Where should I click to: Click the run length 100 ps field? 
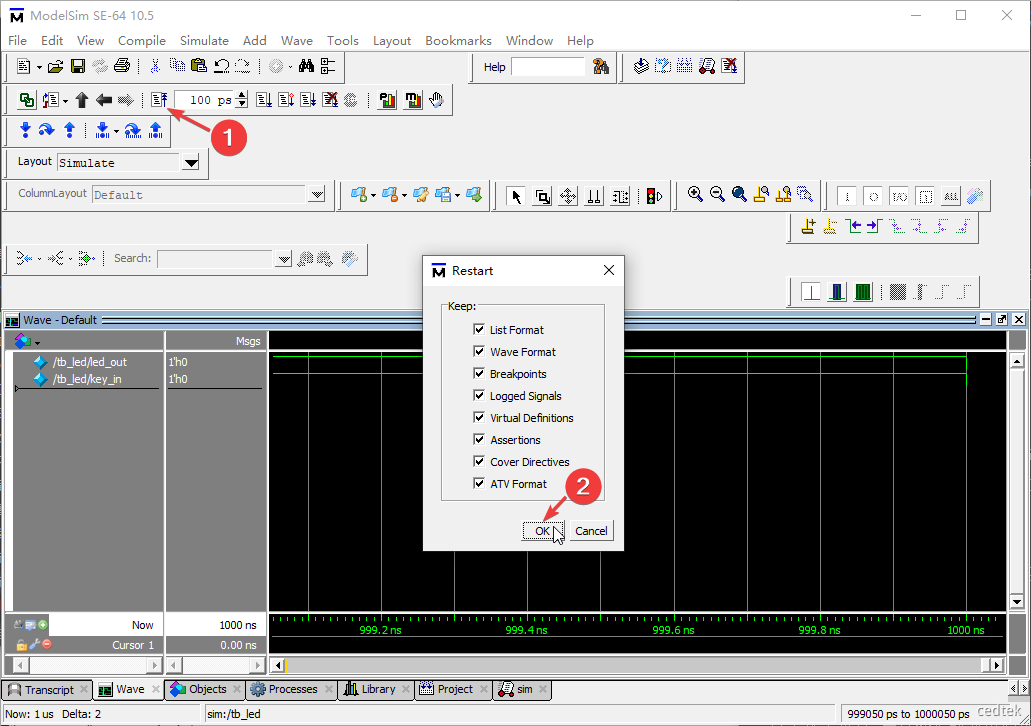pos(204,100)
